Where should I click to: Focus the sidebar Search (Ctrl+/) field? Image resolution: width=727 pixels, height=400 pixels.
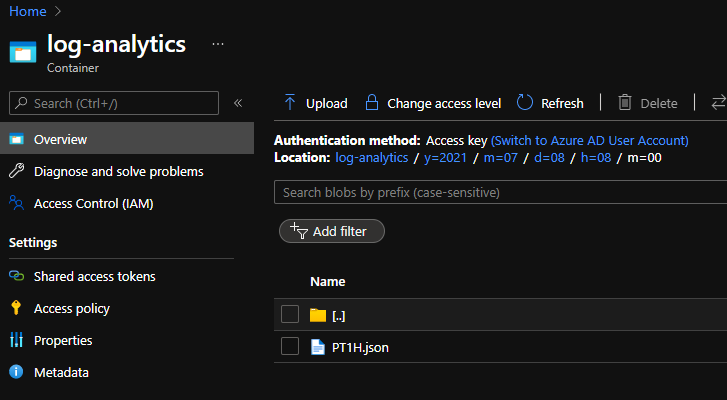click(x=114, y=103)
